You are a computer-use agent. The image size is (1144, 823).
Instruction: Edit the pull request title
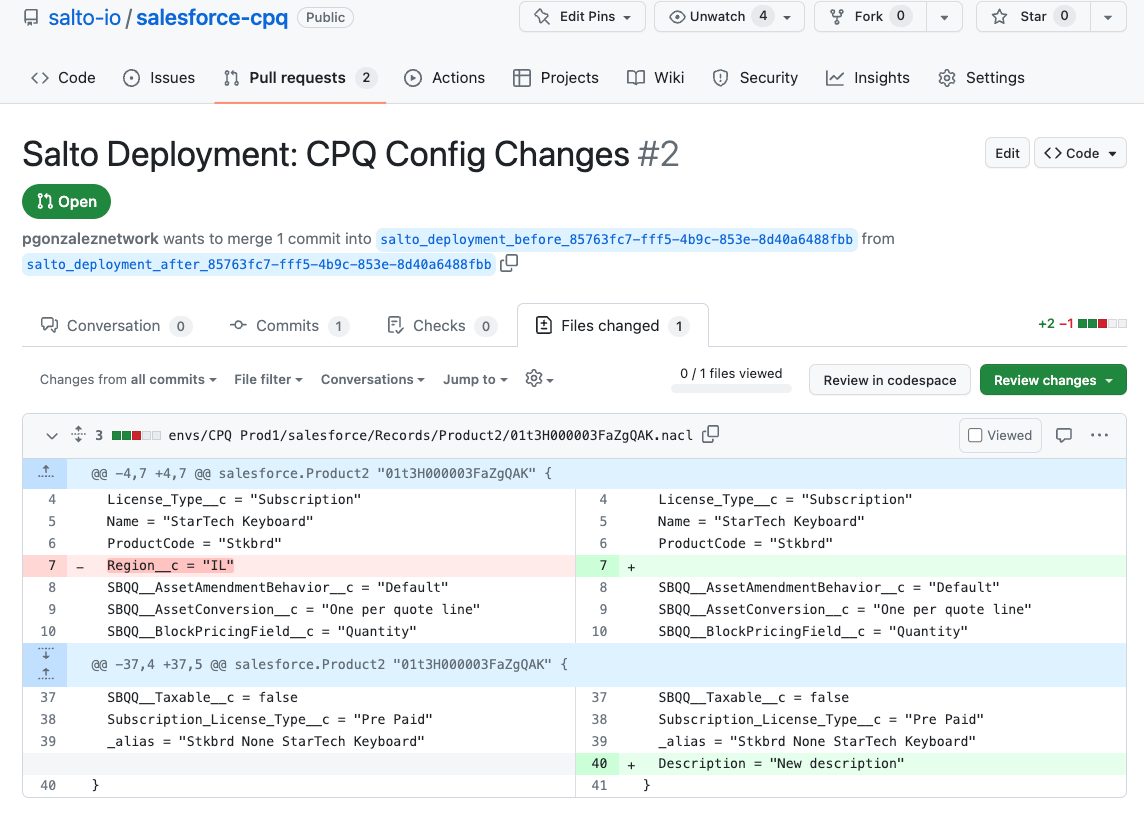pos(1007,153)
